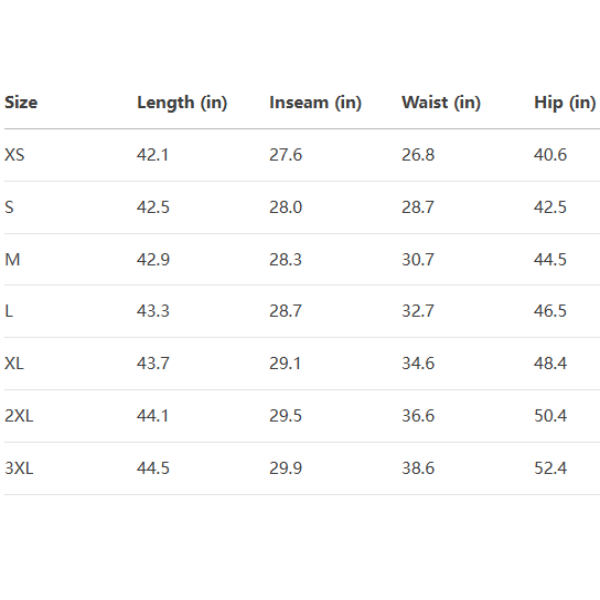The height and width of the screenshot is (600, 600).
Task: Click the Size column header
Action: click(x=21, y=102)
